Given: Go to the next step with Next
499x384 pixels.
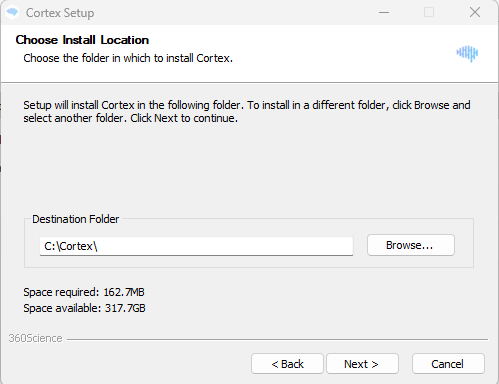Looking at the screenshot, I should pyautogui.click(x=362, y=364).
